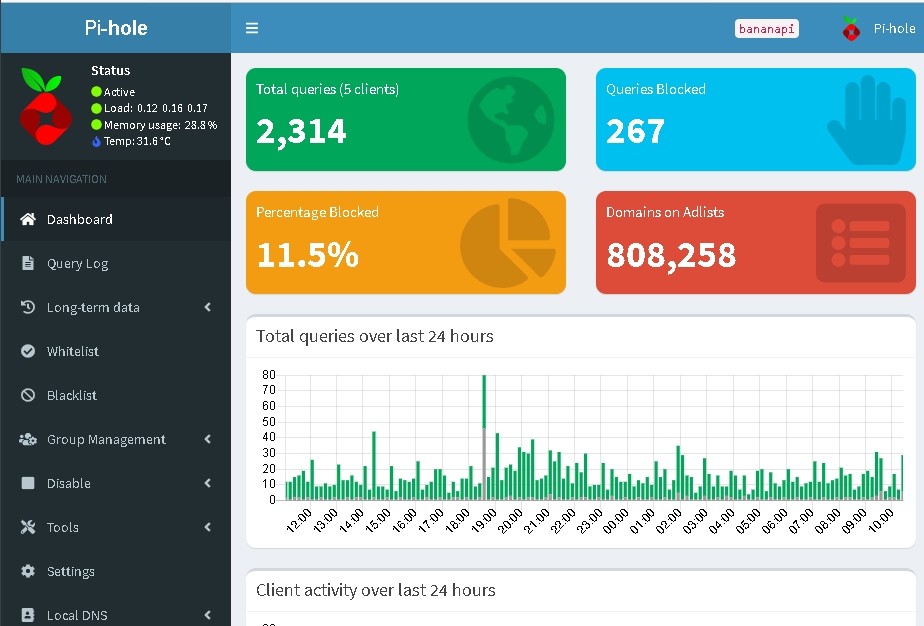
Task: Click the Blacklist ban icon
Action: (x=28, y=395)
